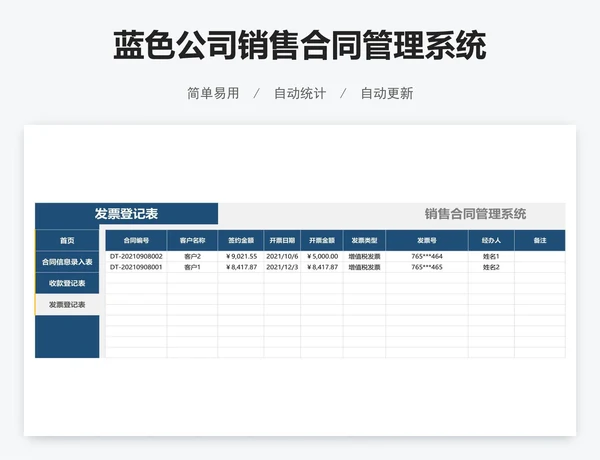
Task: Select cell DT-20210908001
Action: 136,267
